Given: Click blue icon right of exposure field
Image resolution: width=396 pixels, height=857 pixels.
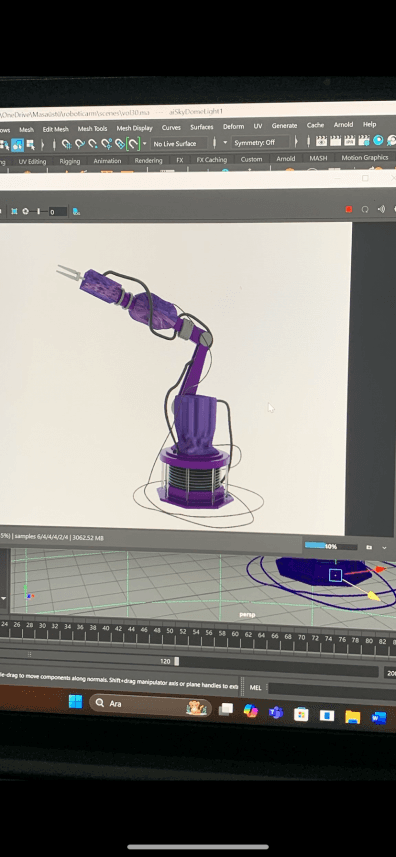Looking at the screenshot, I should tap(76, 212).
